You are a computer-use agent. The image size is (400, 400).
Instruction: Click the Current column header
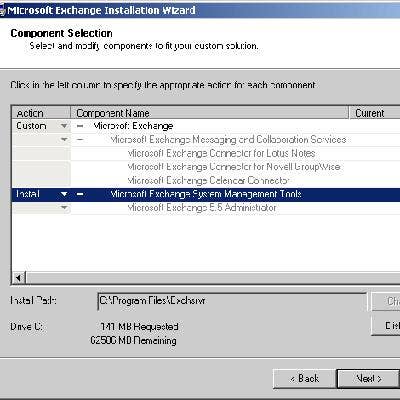(375, 113)
